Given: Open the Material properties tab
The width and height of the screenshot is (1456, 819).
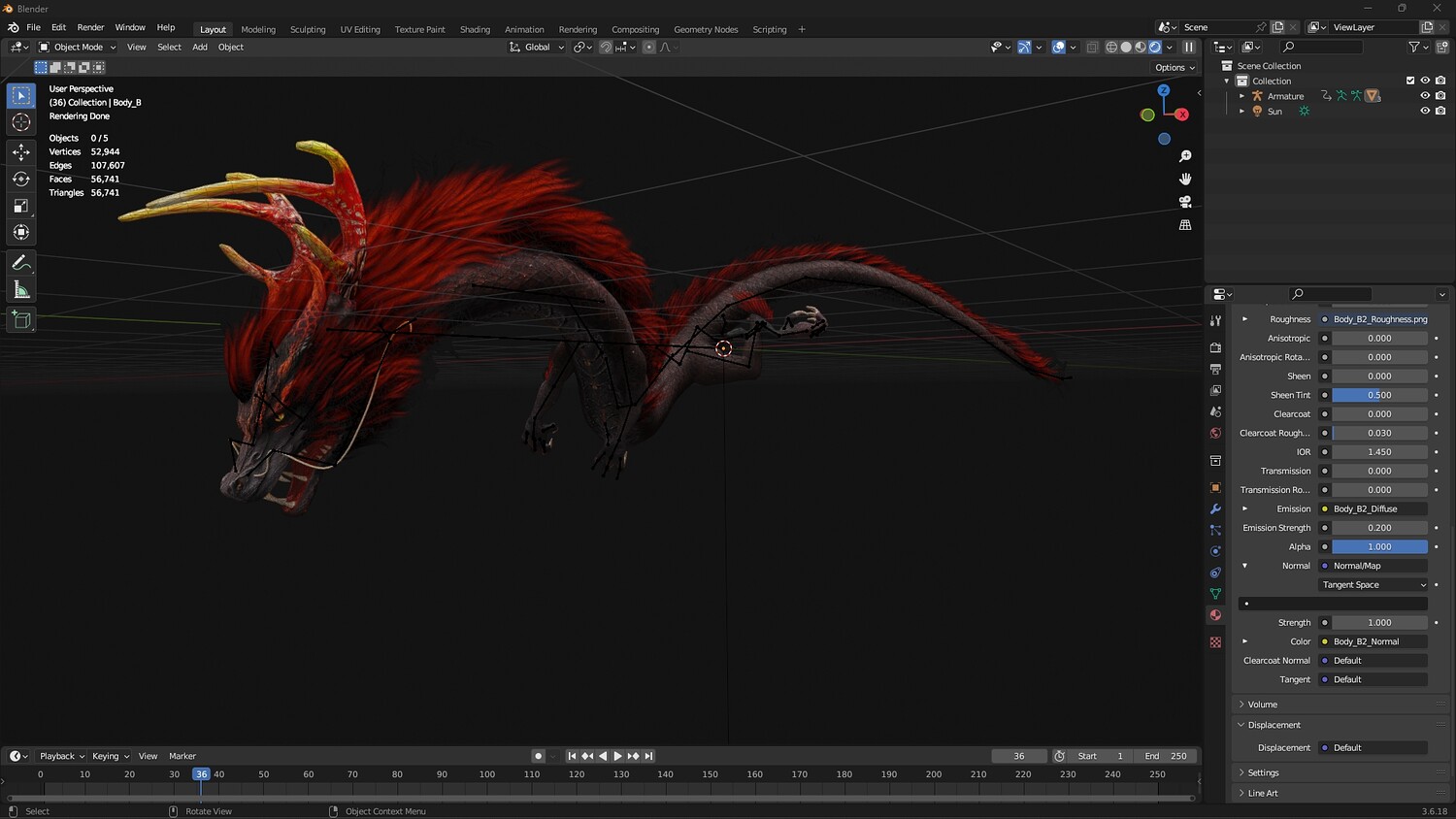Looking at the screenshot, I should pyautogui.click(x=1215, y=615).
